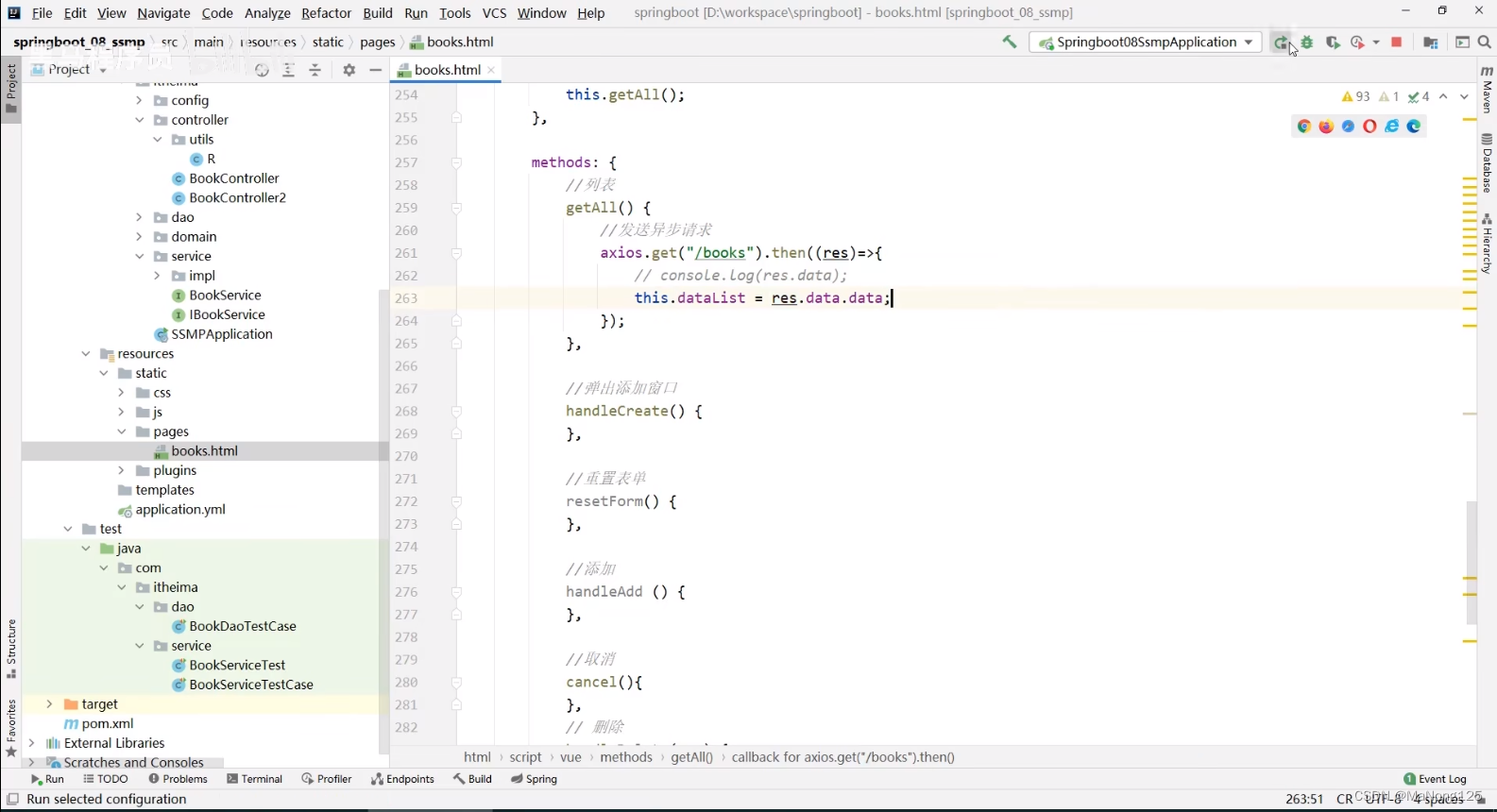Expand External Libraries node
This screenshot has width=1497, height=812.
tap(32, 743)
